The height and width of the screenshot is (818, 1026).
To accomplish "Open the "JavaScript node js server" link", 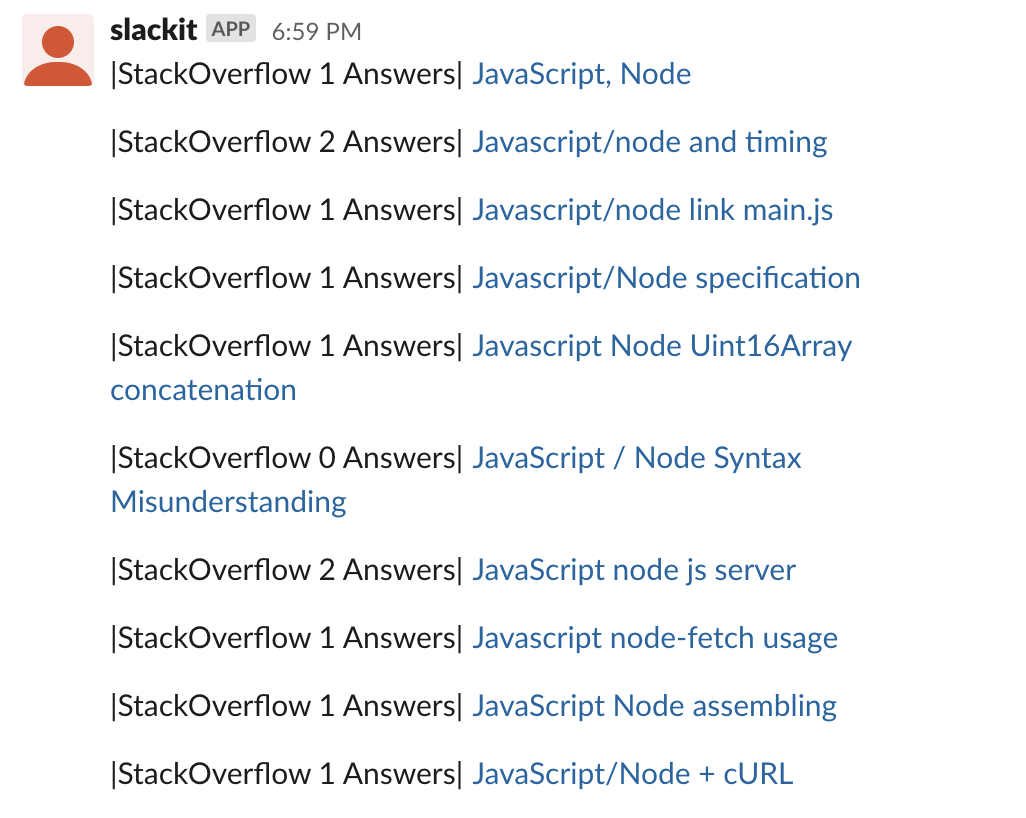I will (633, 570).
